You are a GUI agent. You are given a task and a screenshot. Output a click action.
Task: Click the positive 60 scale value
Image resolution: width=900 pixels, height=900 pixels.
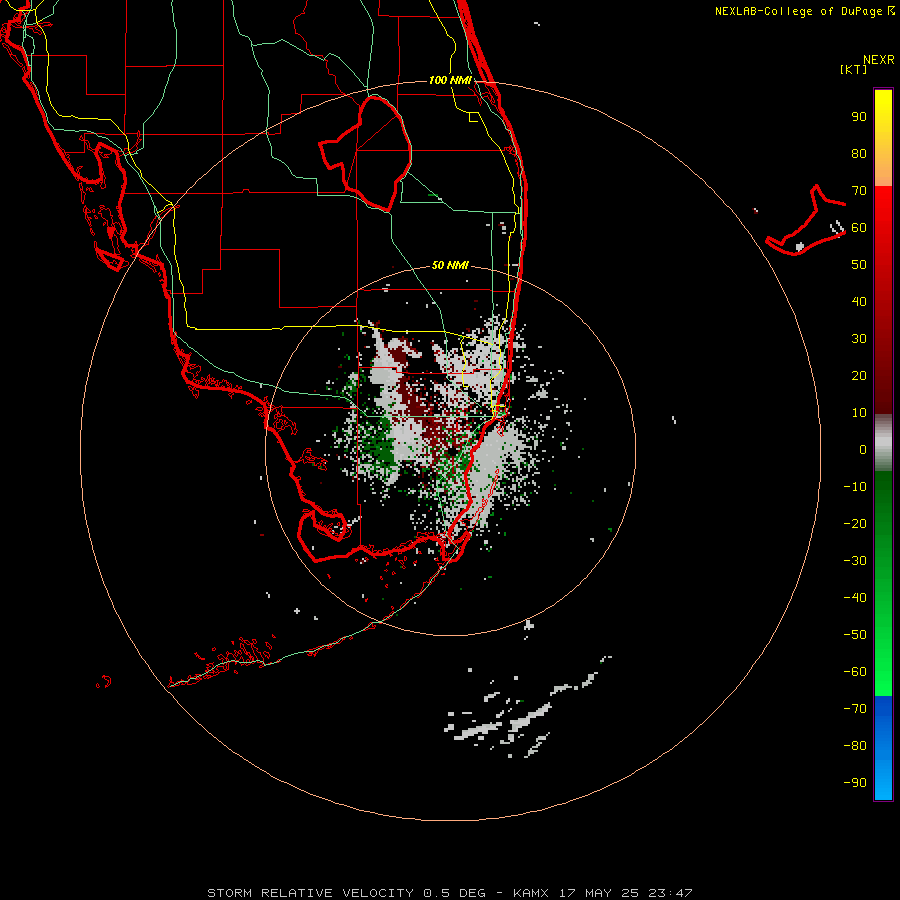point(859,228)
